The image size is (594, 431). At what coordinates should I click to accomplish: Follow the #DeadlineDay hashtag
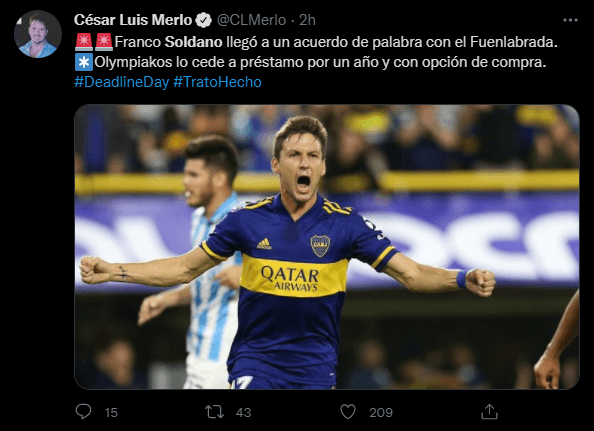click(122, 82)
